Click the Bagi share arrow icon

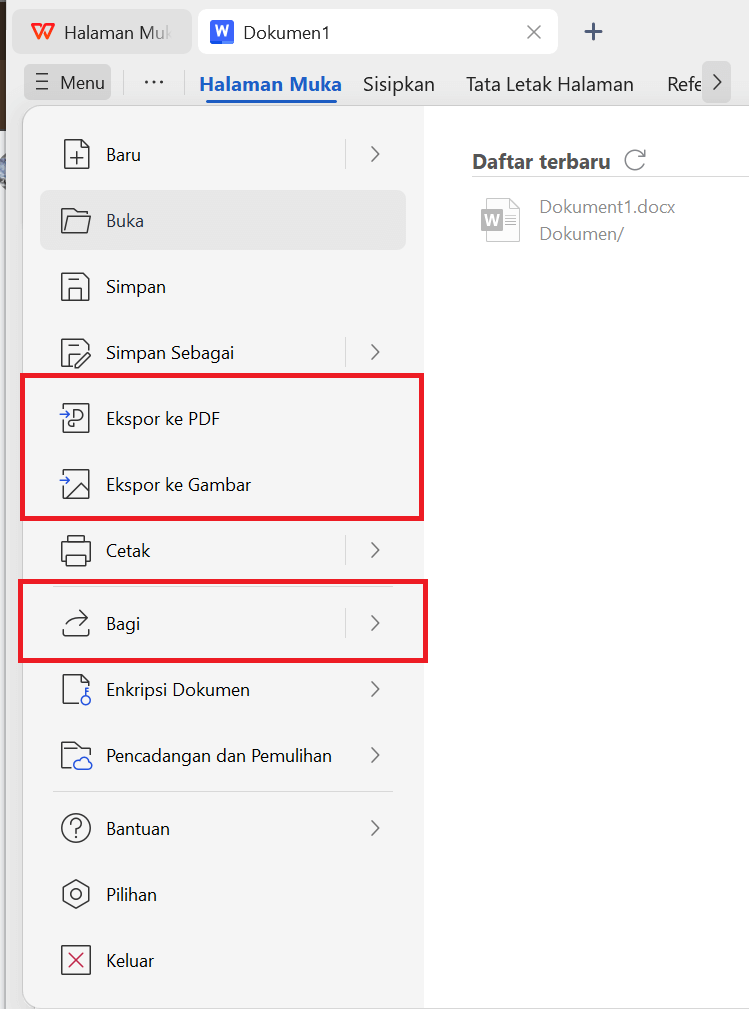coord(76,624)
